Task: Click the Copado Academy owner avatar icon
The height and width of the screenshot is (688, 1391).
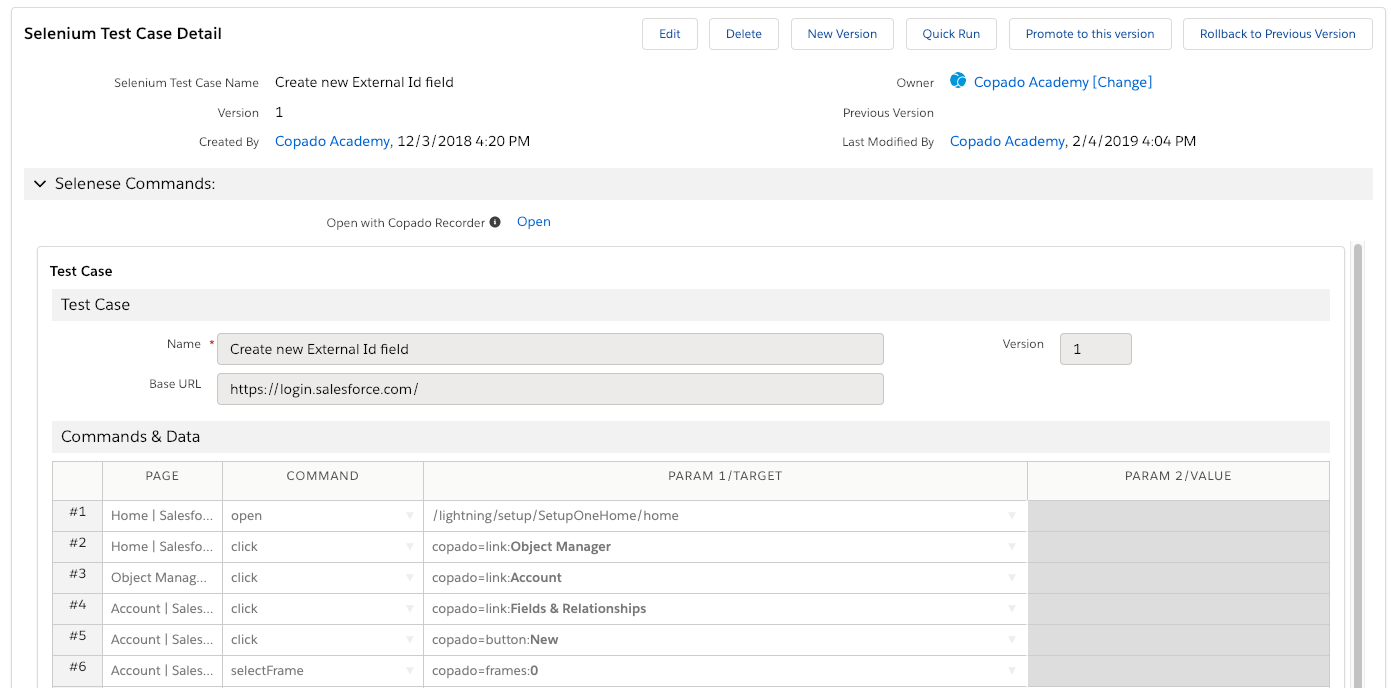Action: [x=958, y=81]
